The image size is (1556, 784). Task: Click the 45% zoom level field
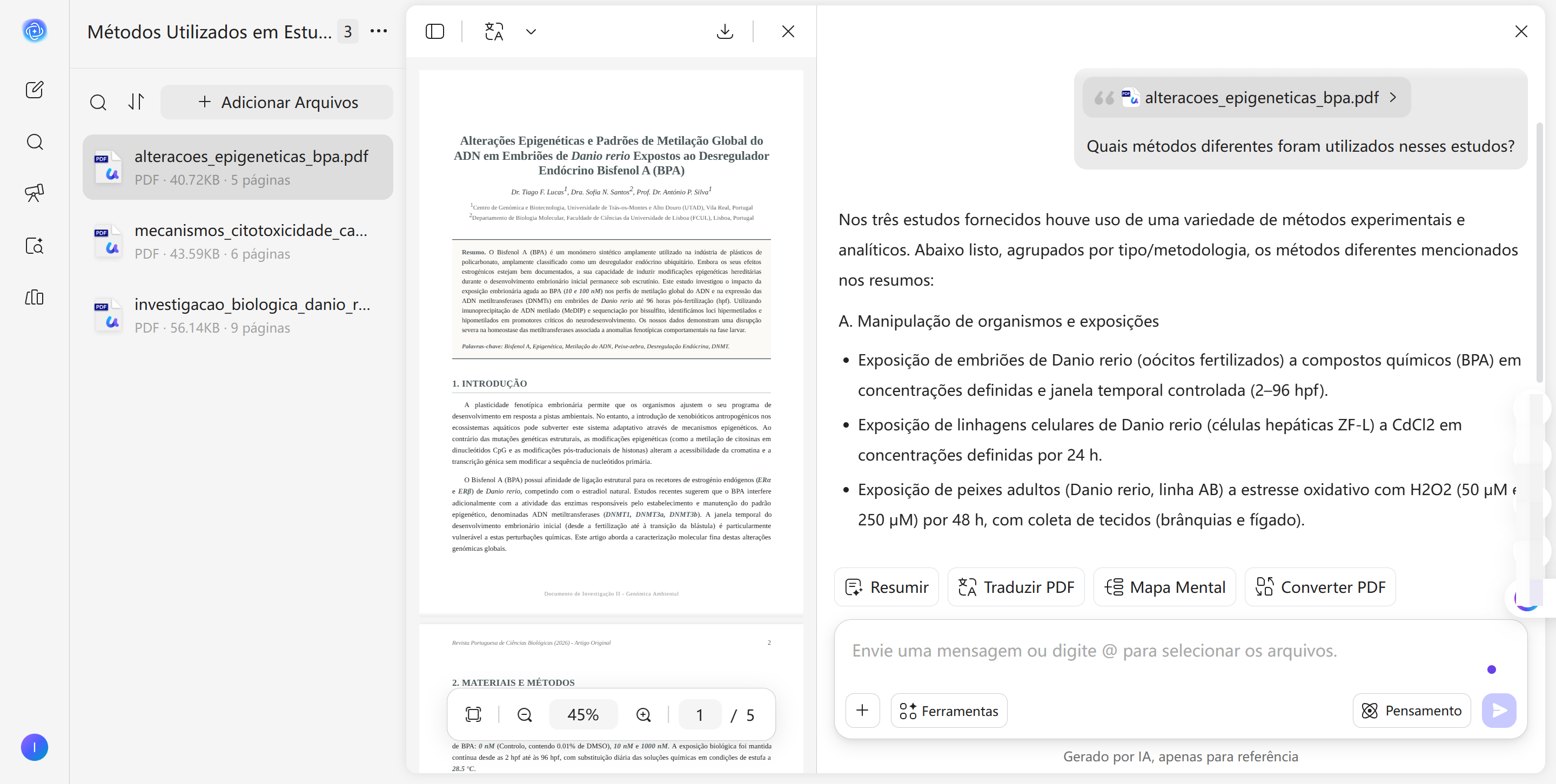coord(583,714)
